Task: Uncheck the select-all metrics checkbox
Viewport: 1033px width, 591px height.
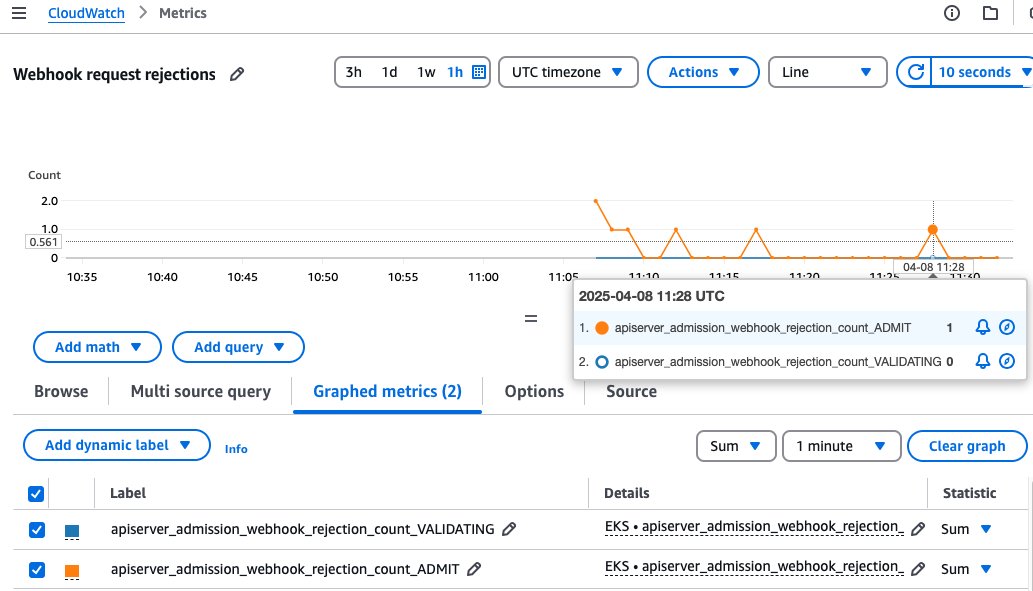Action: (x=36, y=493)
